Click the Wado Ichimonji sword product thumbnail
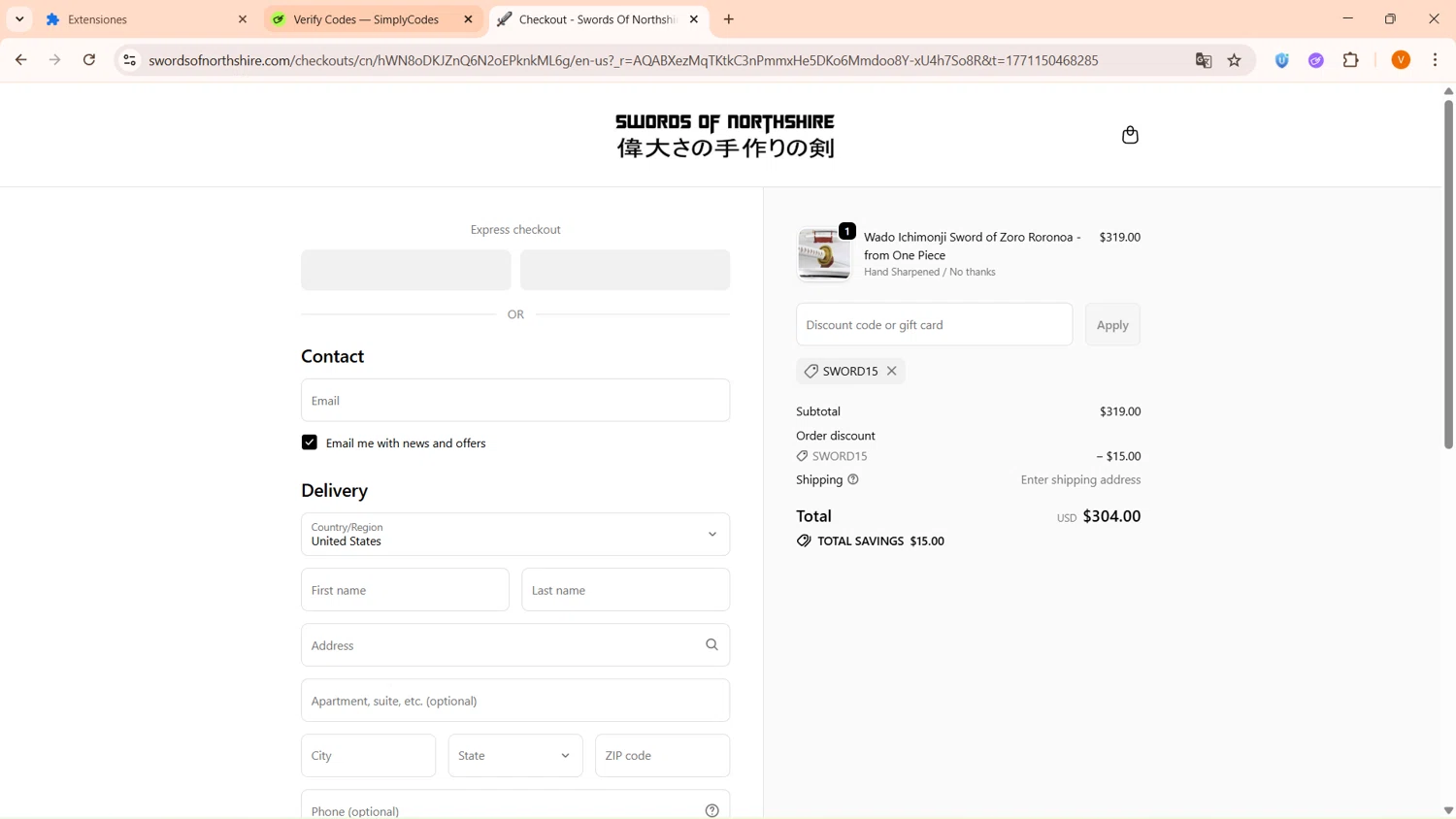 [x=824, y=254]
